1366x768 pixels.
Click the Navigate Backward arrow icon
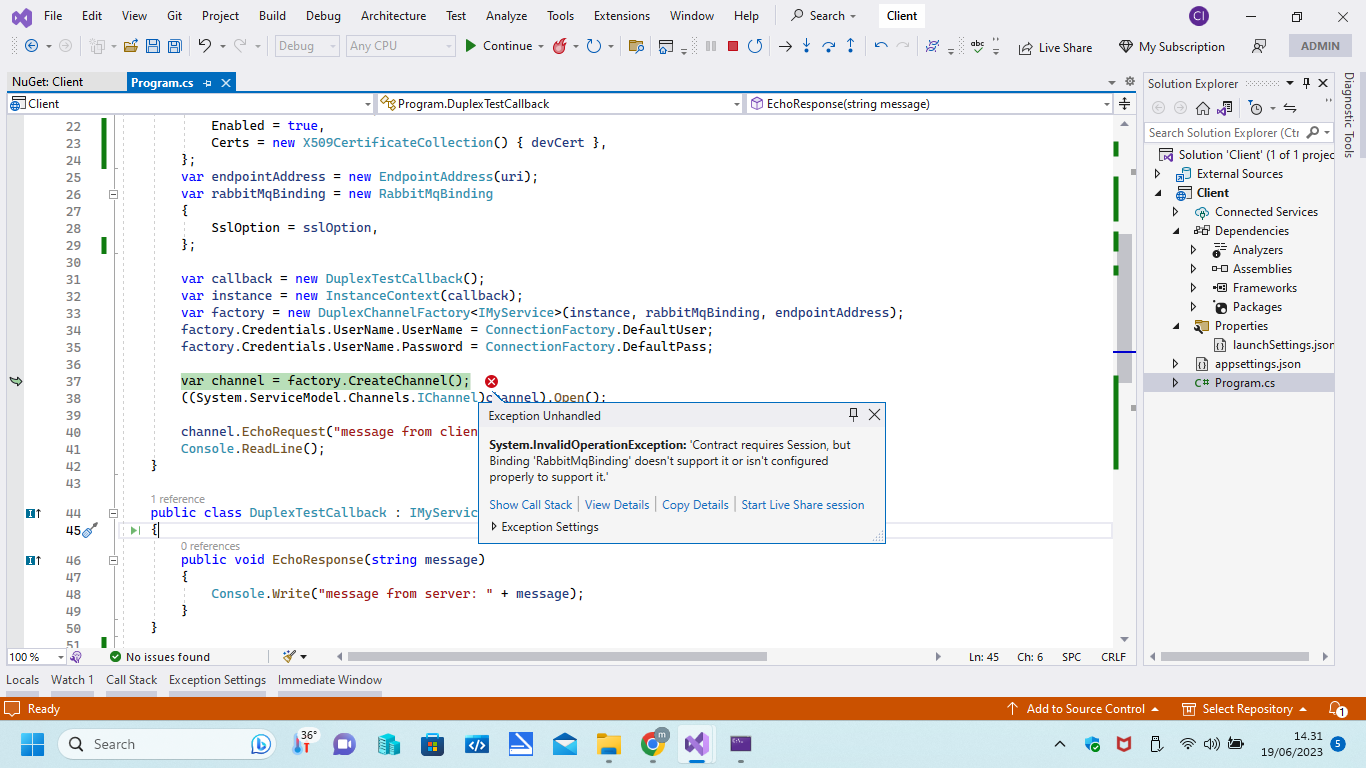coord(30,46)
